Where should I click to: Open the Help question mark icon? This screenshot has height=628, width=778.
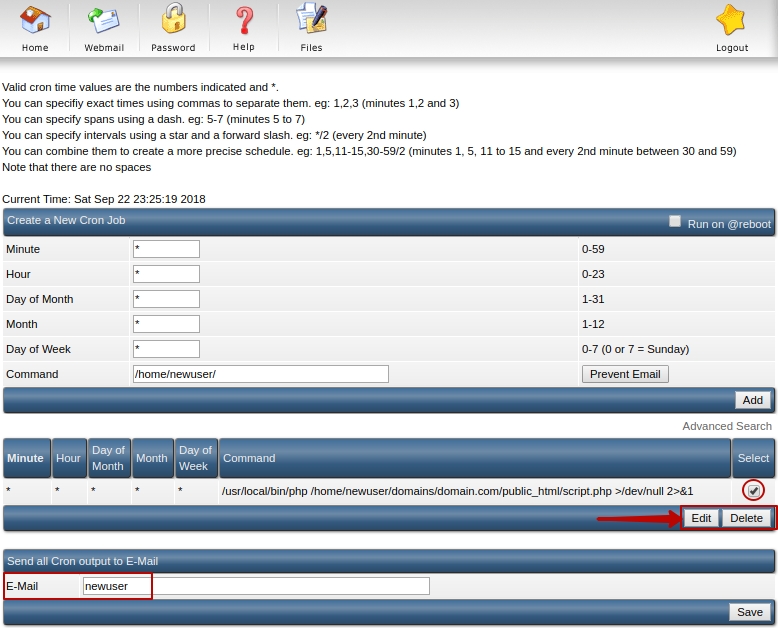[x=244, y=20]
